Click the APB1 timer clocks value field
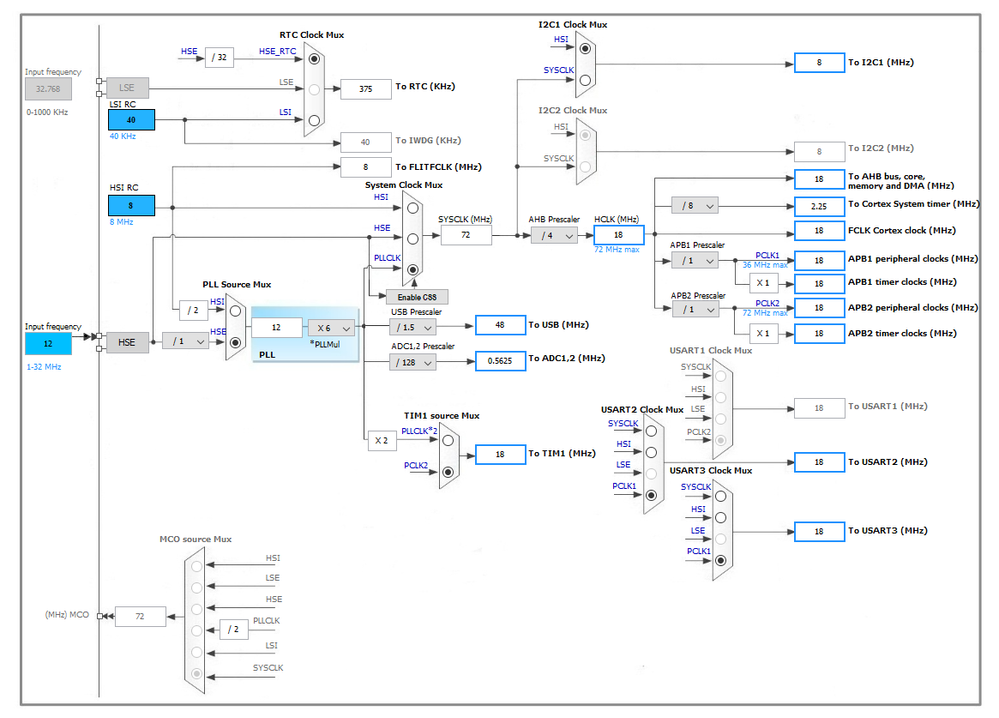Image resolution: width=999 pixels, height=718 pixels. pos(819,284)
